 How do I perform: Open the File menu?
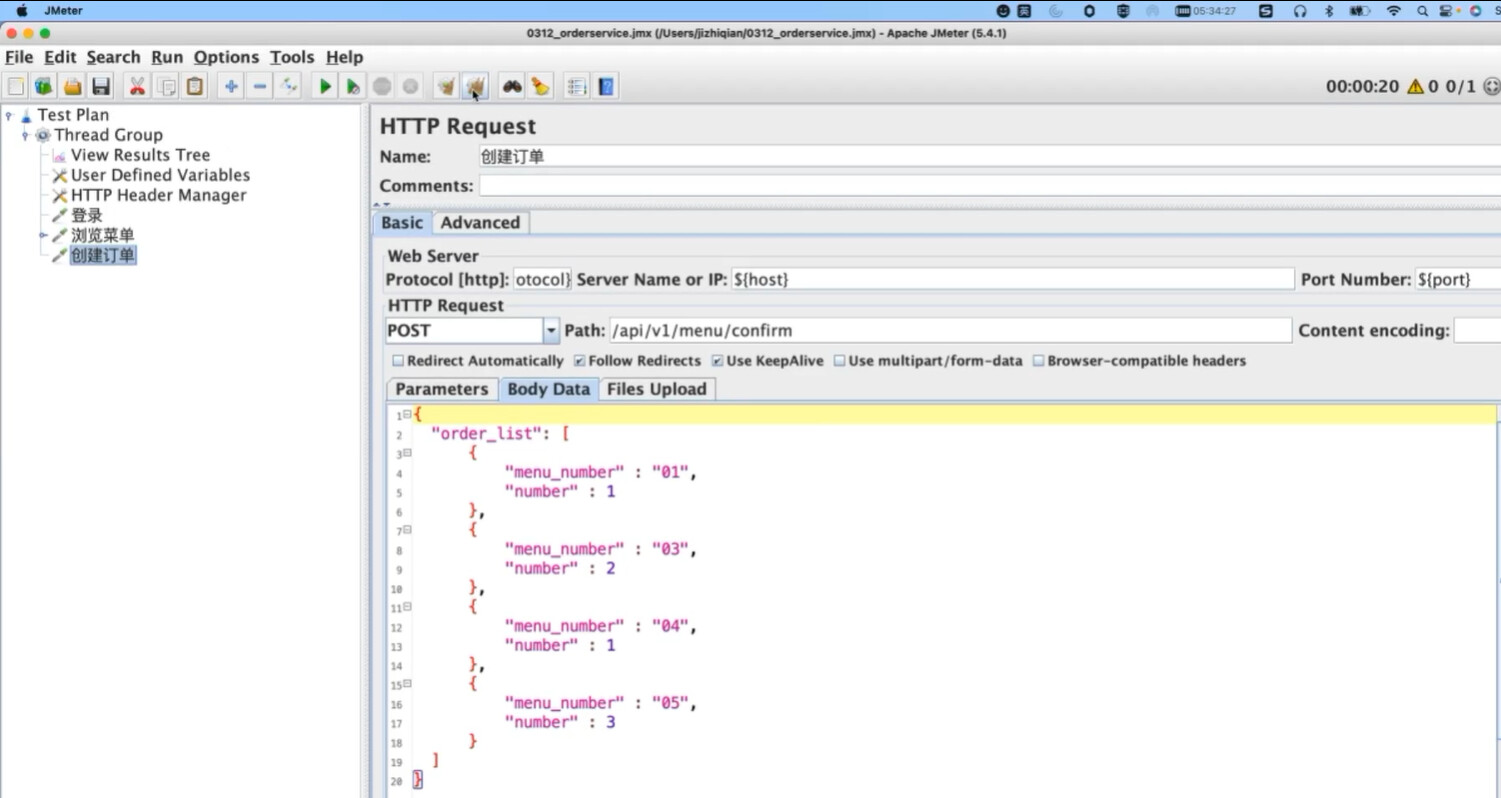coord(19,58)
